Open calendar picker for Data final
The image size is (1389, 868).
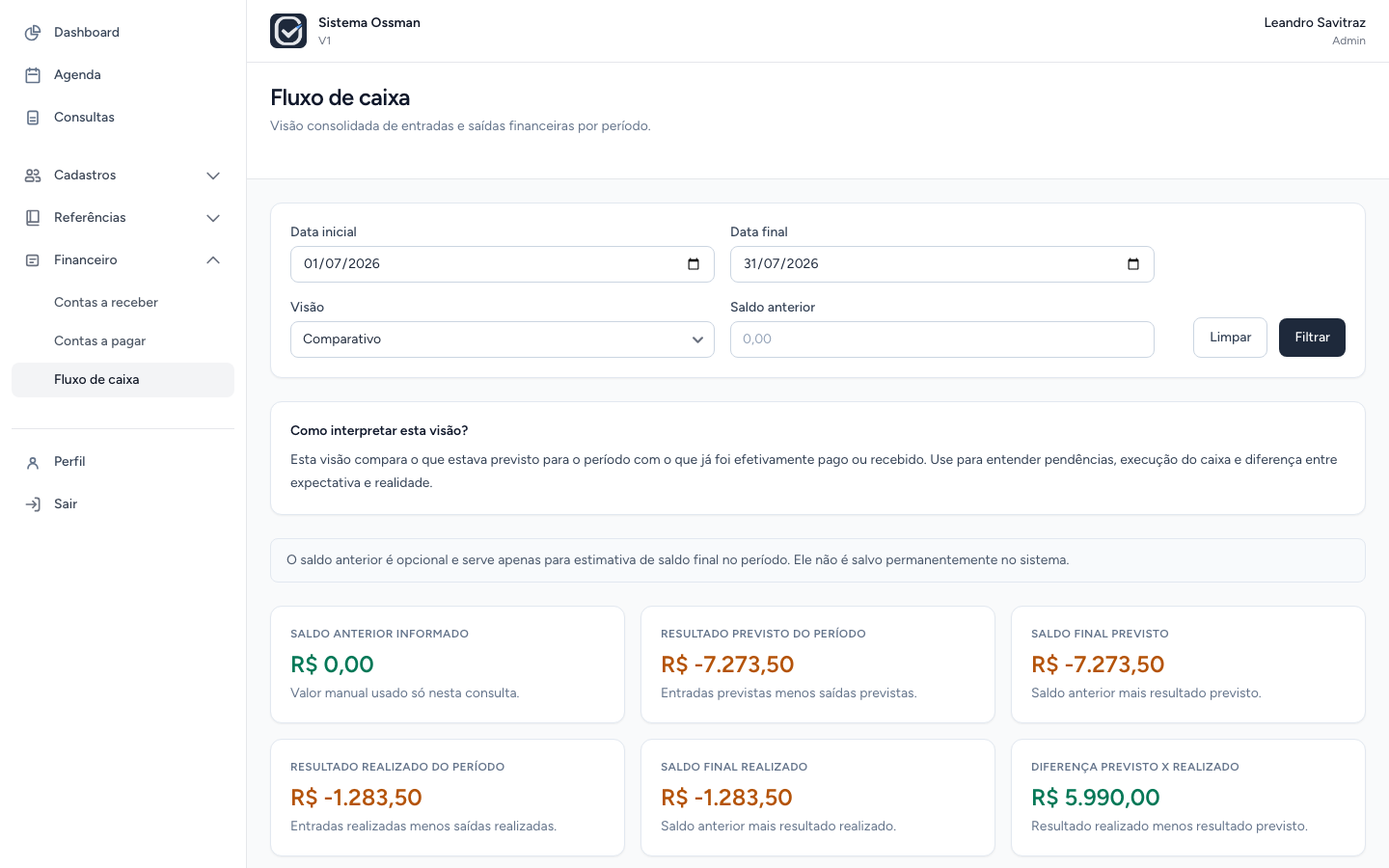point(1133,264)
